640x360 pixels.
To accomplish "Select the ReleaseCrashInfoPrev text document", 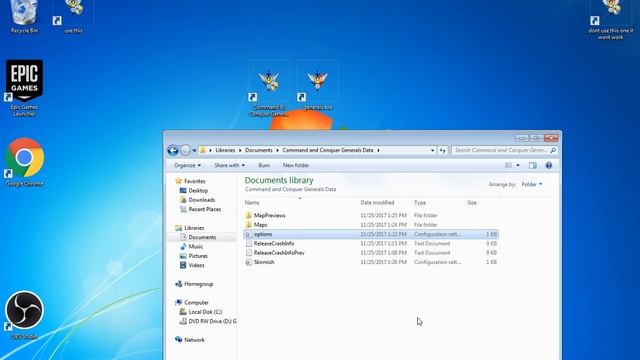I will pyautogui.click(x=371, y=253).
